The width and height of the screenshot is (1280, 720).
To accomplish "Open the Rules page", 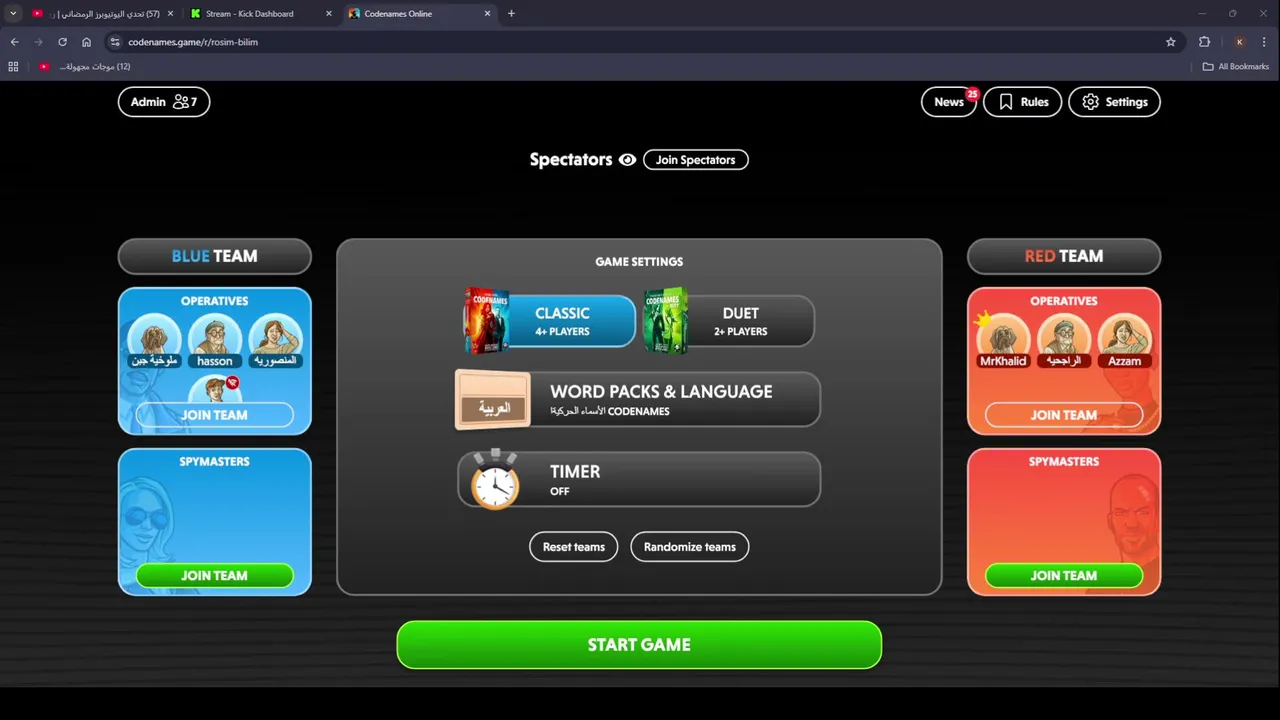I will (x=1022, y=102).
